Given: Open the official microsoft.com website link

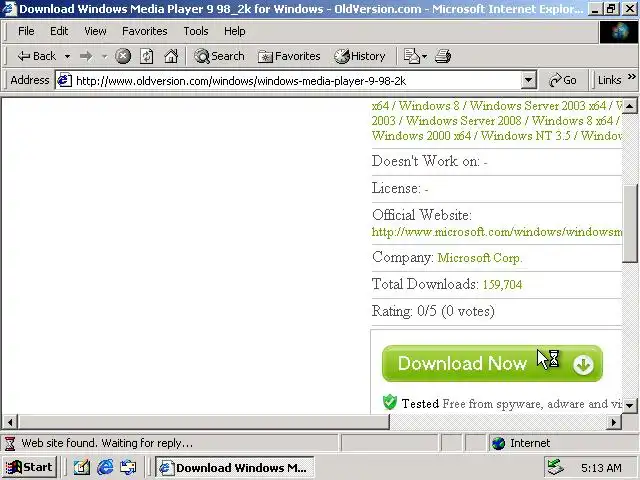Looking at the screenshot, I should [x=496, y=232].
